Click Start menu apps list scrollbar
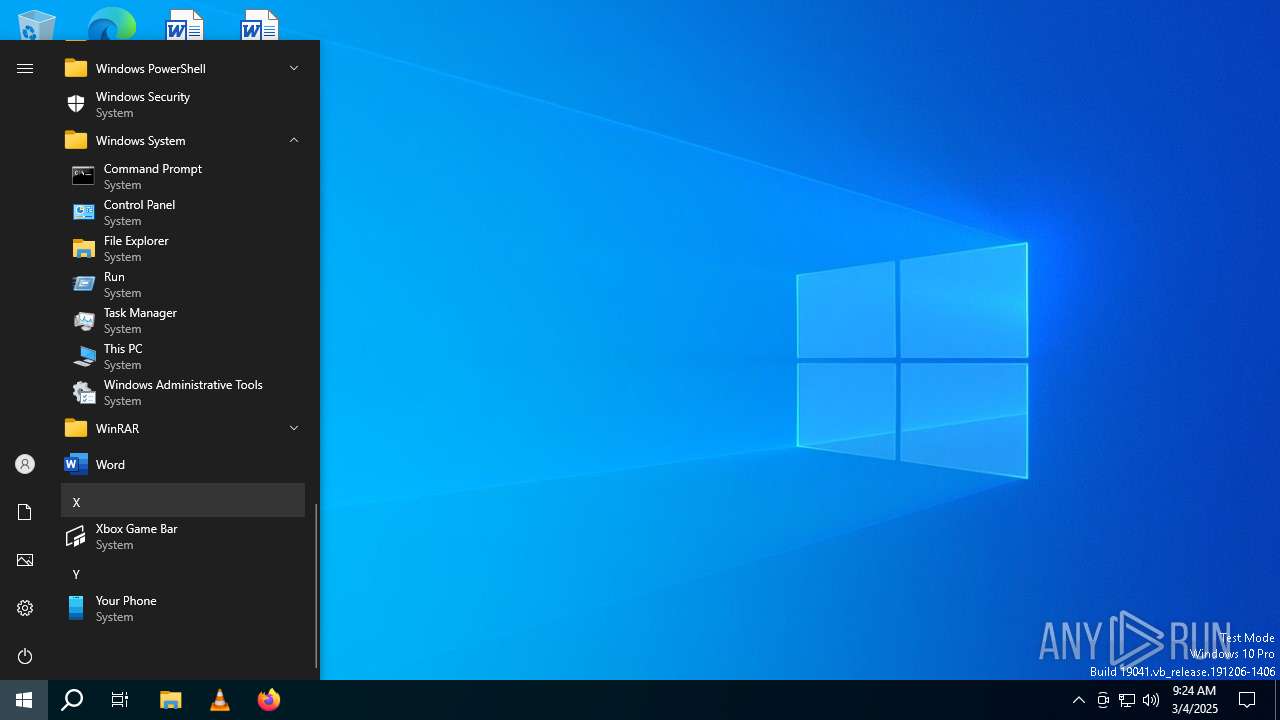Viewport: 1280px width, 720px height. [316, 585]
